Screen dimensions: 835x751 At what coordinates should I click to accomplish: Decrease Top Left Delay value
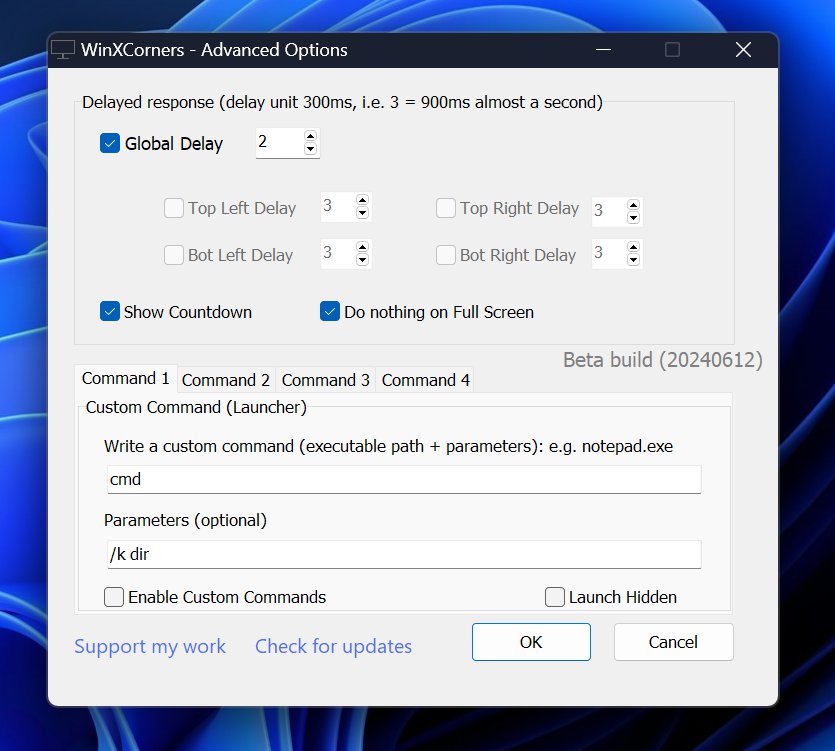tap(363, 213)
